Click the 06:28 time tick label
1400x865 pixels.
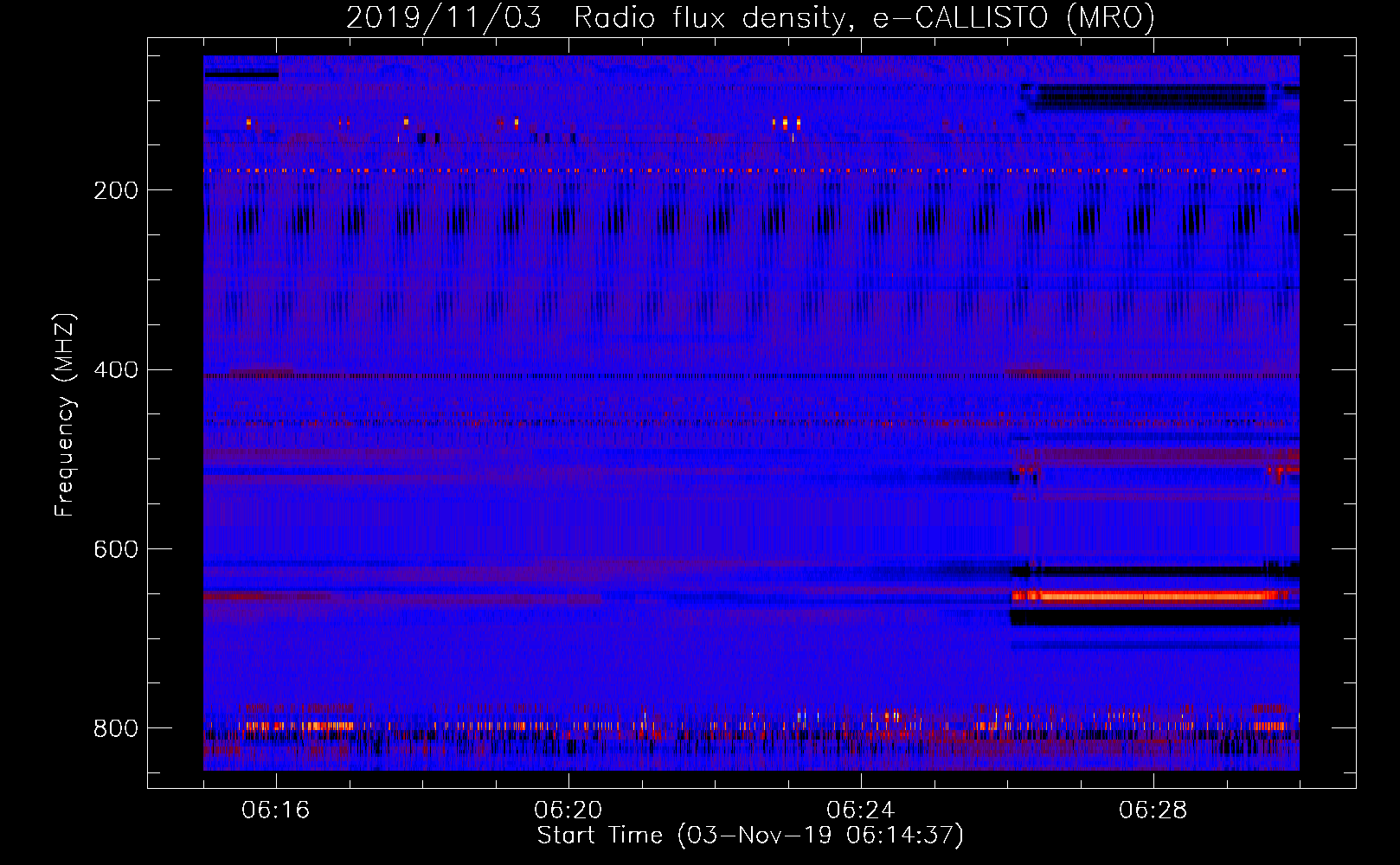coord(1153,811)
